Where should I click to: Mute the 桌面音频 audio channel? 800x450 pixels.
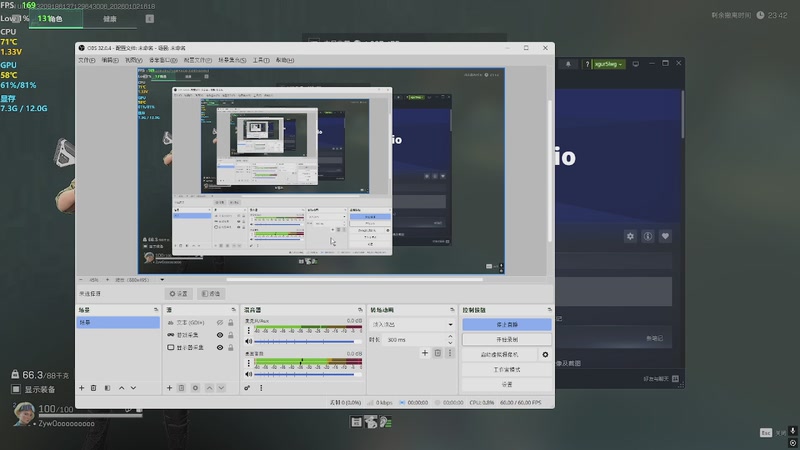coord(248,374)
